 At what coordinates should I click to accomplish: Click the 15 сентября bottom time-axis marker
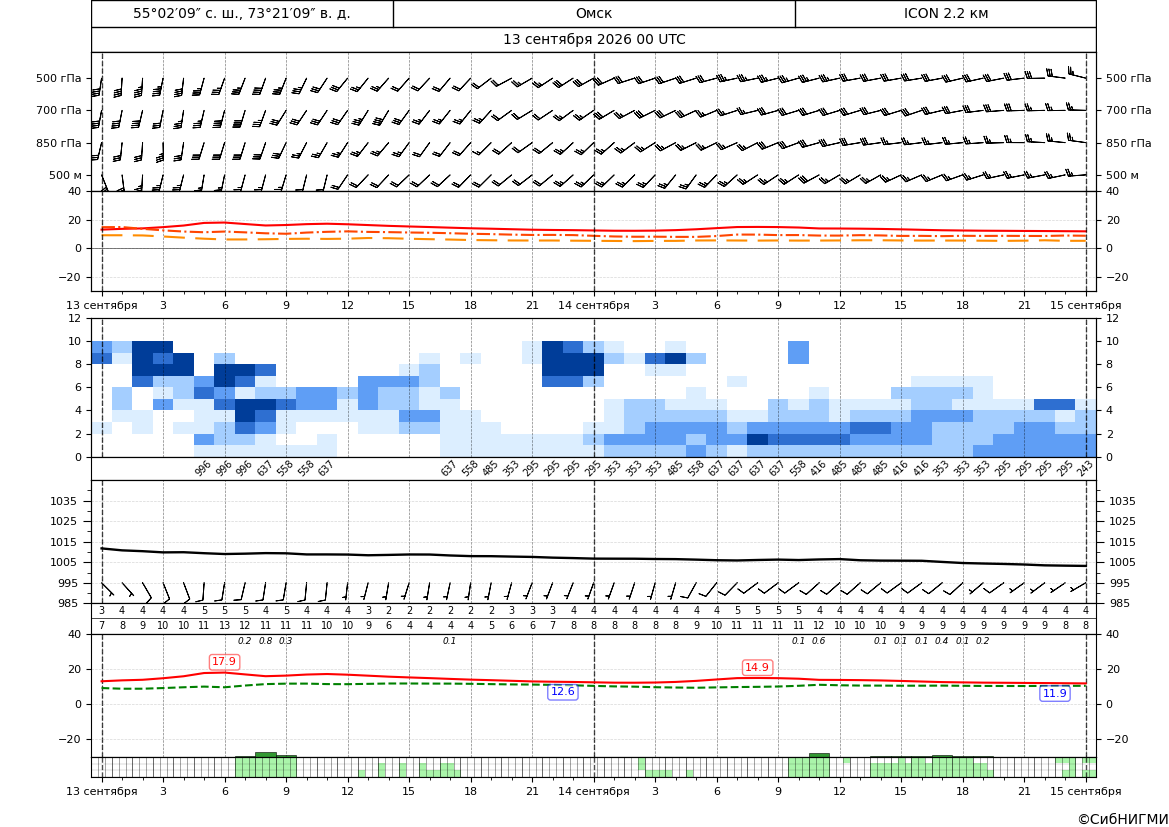(1086, 791)
